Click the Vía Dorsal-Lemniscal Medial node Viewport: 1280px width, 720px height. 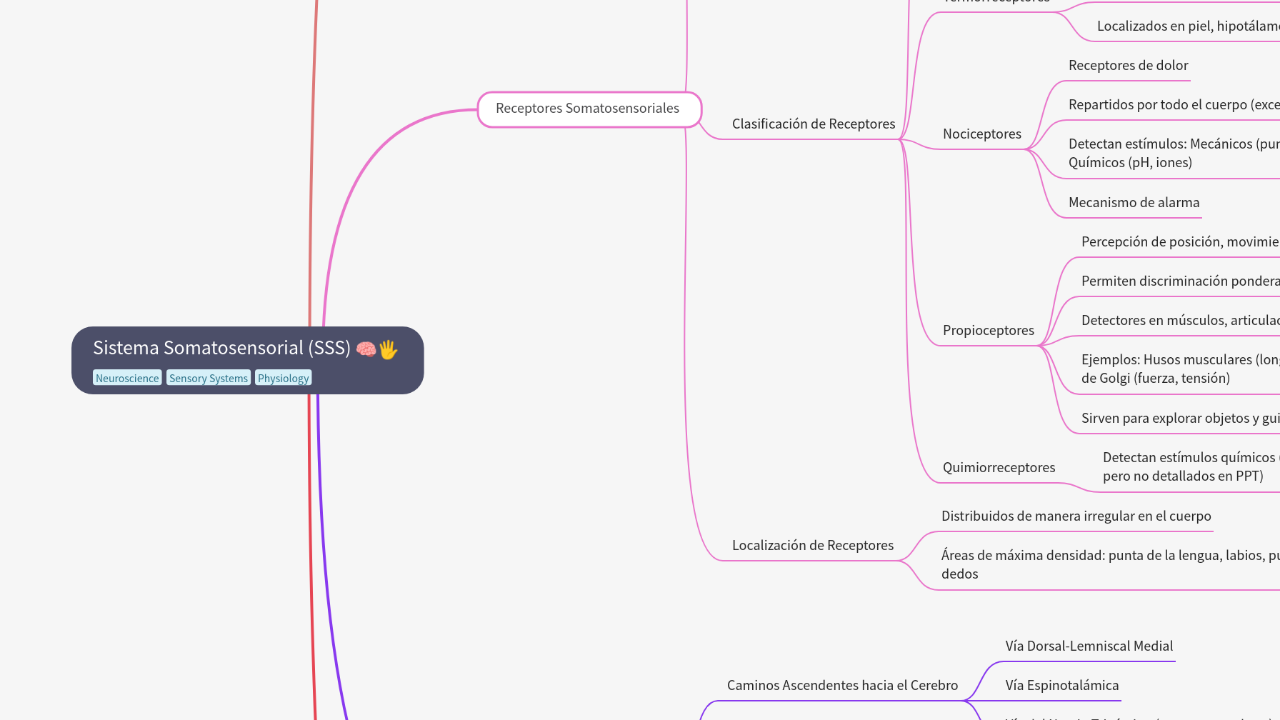(x=1089, y=647)
